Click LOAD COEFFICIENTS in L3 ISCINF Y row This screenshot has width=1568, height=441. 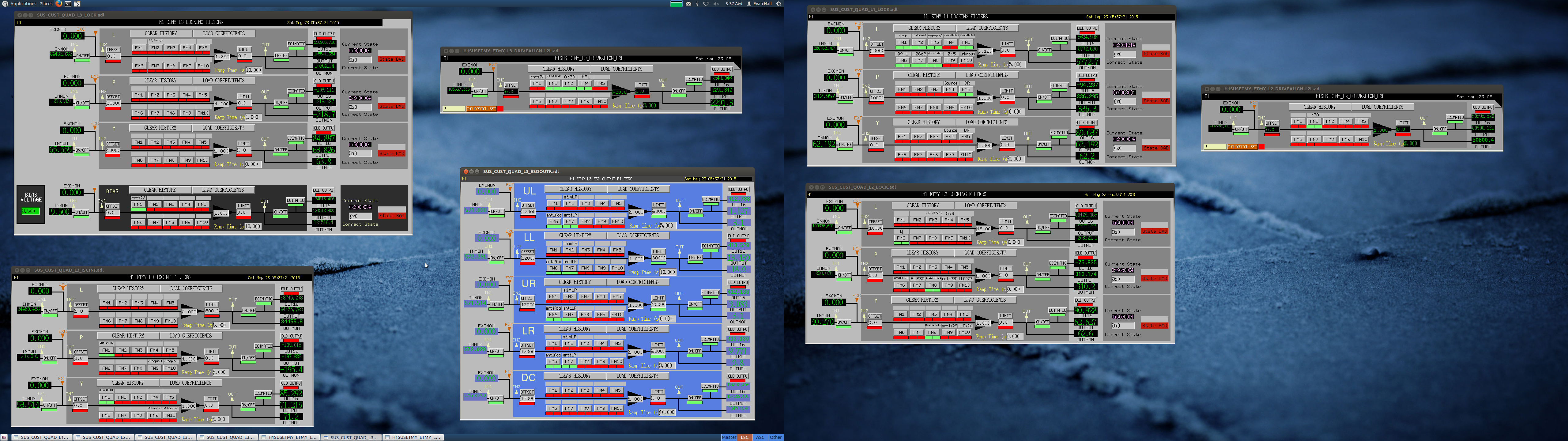coord(190,383)
